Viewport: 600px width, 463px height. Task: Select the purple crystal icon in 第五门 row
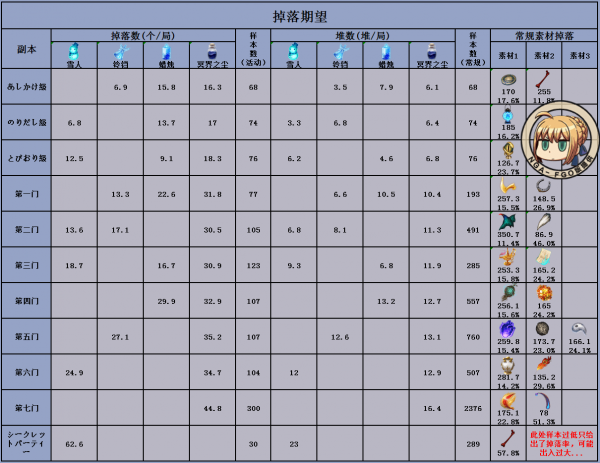(507, 329)
